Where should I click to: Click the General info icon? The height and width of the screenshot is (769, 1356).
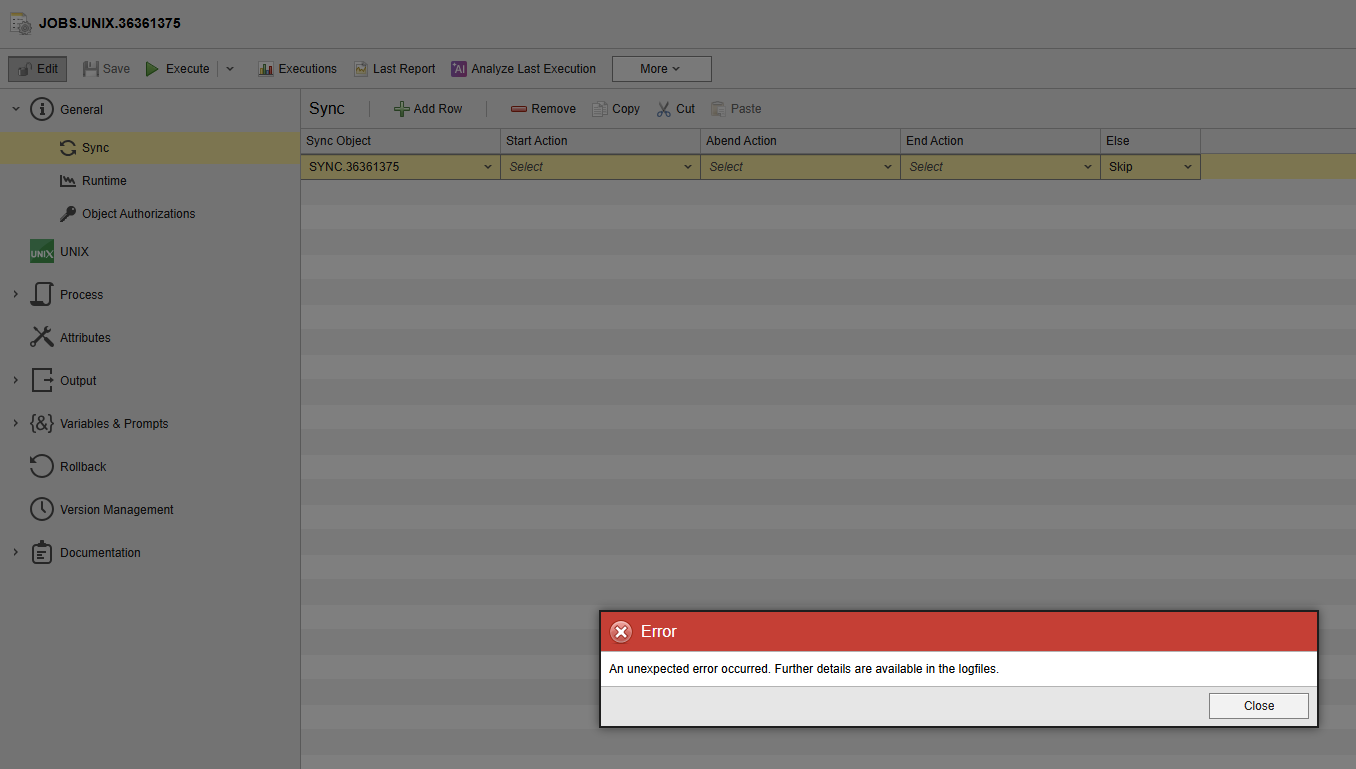pos(41,109)
